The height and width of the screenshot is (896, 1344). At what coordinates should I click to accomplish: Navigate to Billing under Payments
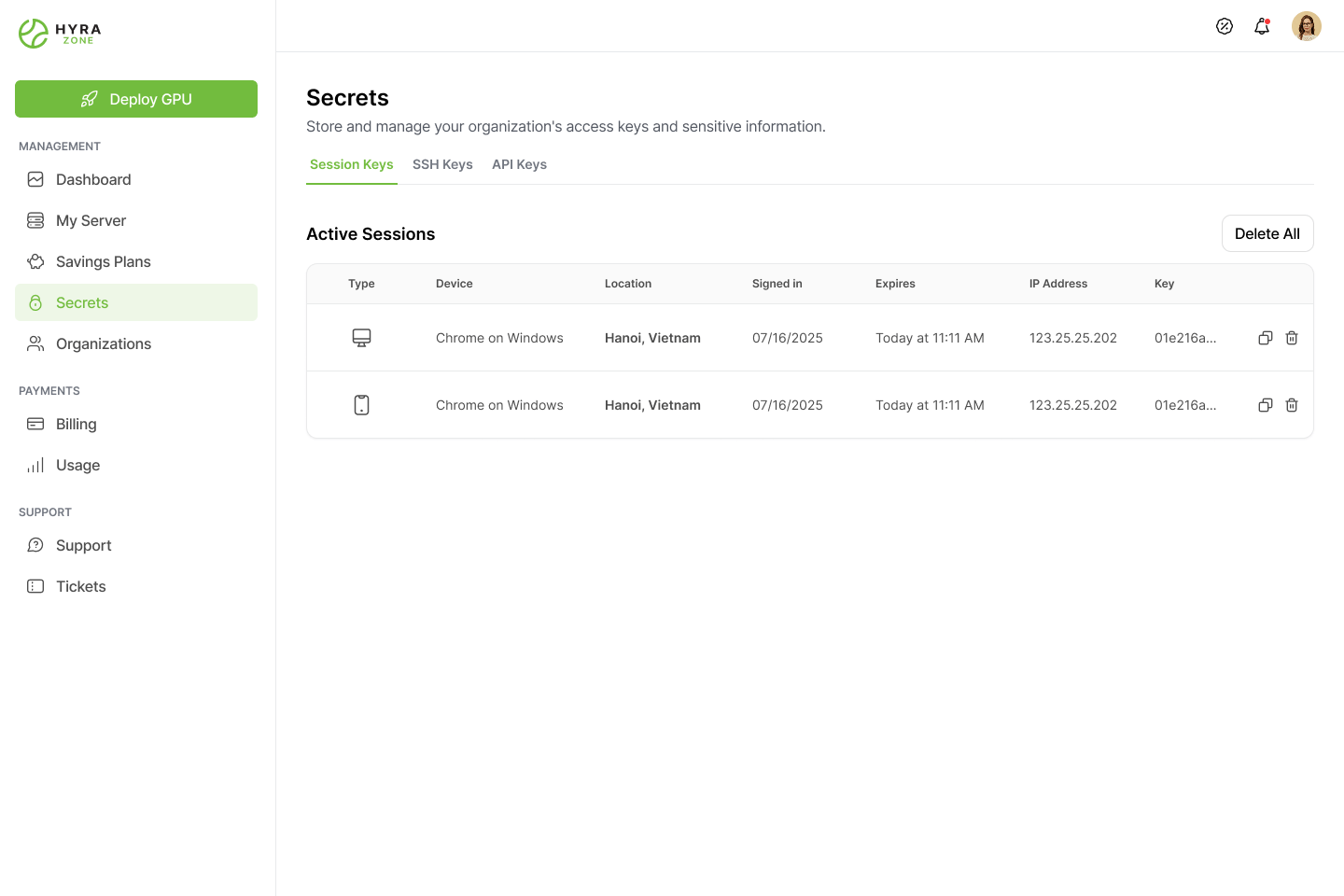tap(76, 424)
